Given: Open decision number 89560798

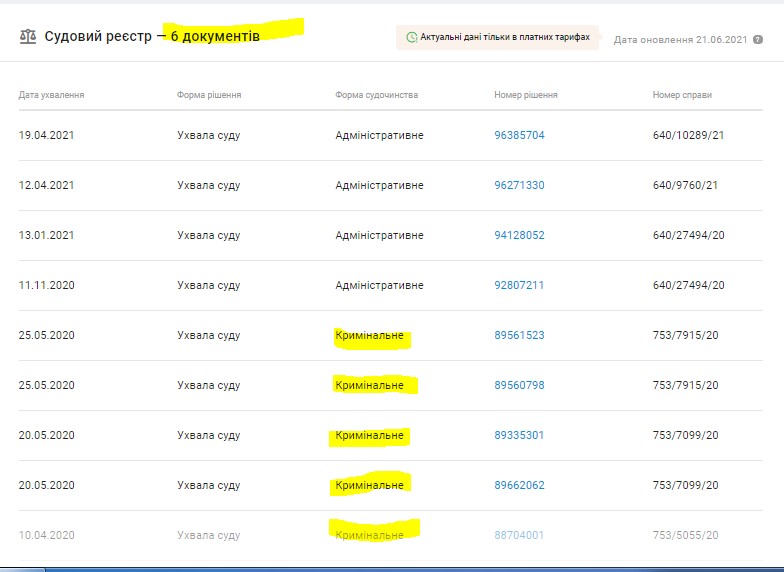Looking at the screenshot, I should pos(519,385).
